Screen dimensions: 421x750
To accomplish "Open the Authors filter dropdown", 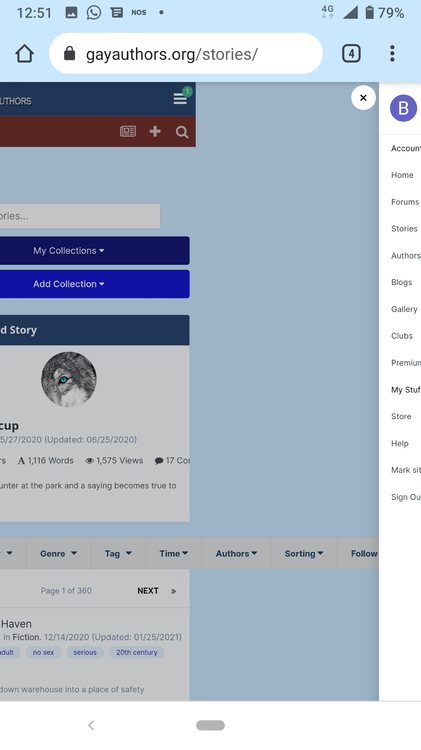I will coord(236,553).
